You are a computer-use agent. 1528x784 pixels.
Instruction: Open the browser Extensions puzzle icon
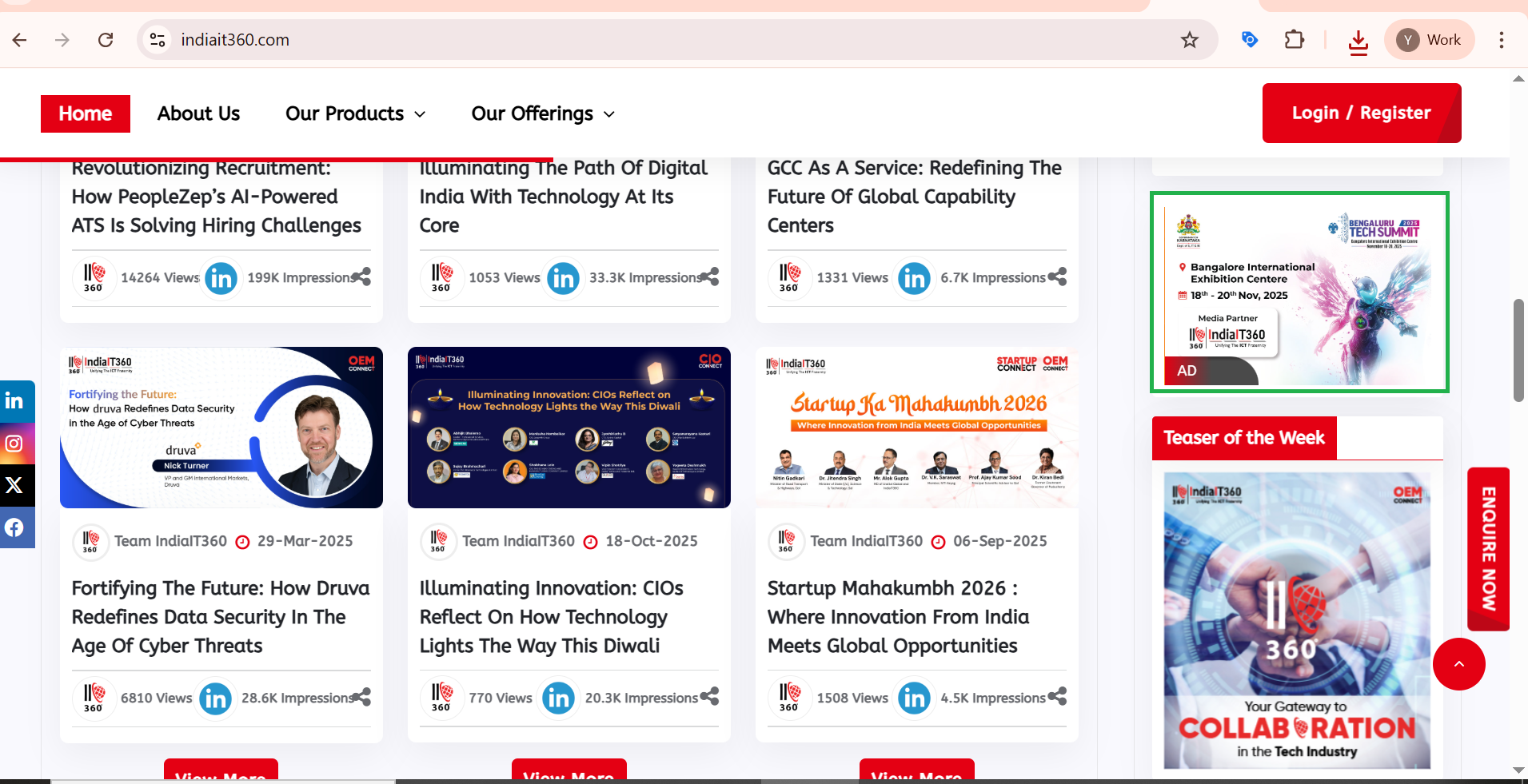click(1294, 40)
